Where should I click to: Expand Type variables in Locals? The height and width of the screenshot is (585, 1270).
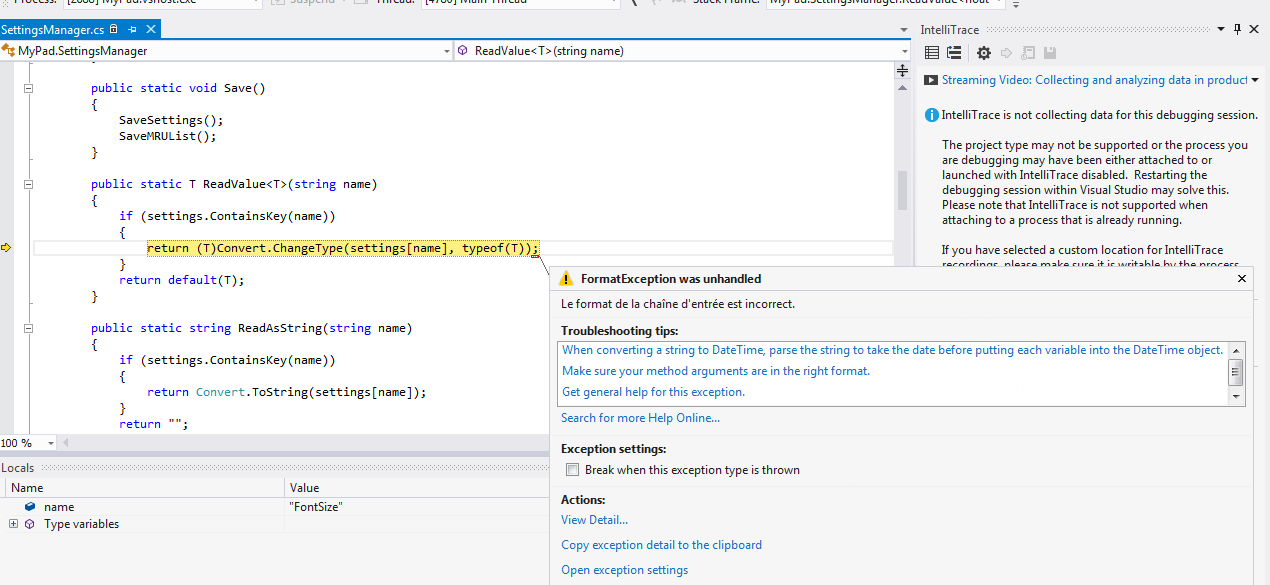point(13,524)
